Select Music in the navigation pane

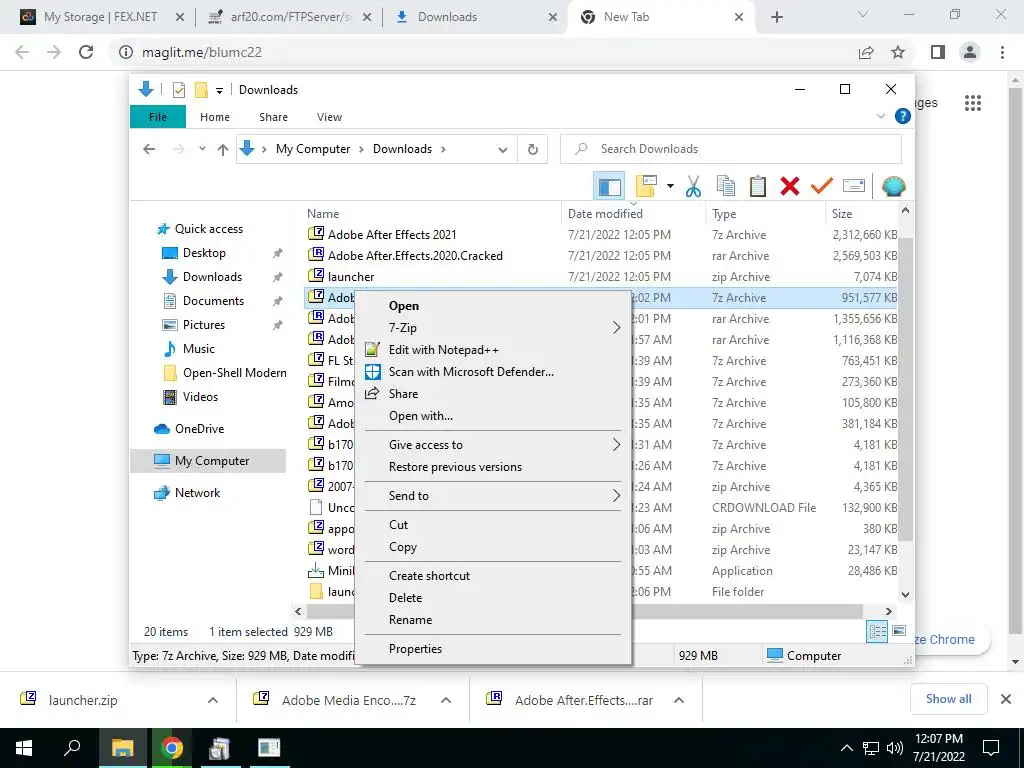[x=199, y=349]
